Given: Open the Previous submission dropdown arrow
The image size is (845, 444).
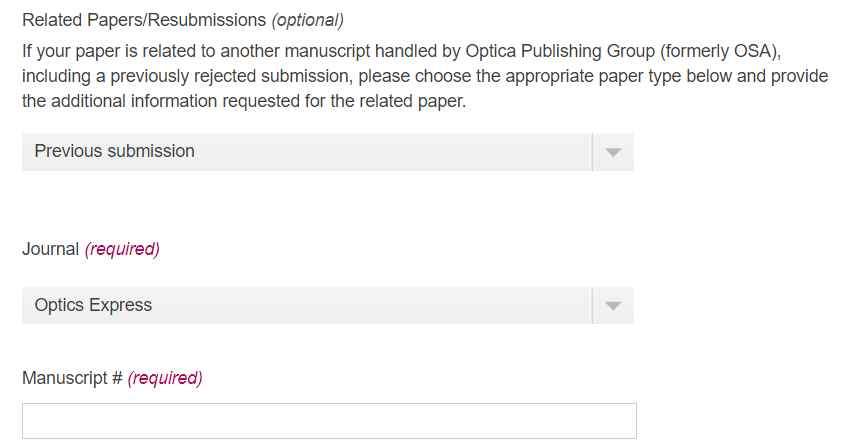Looking at the screenshot, I should [x=613, y=152].
